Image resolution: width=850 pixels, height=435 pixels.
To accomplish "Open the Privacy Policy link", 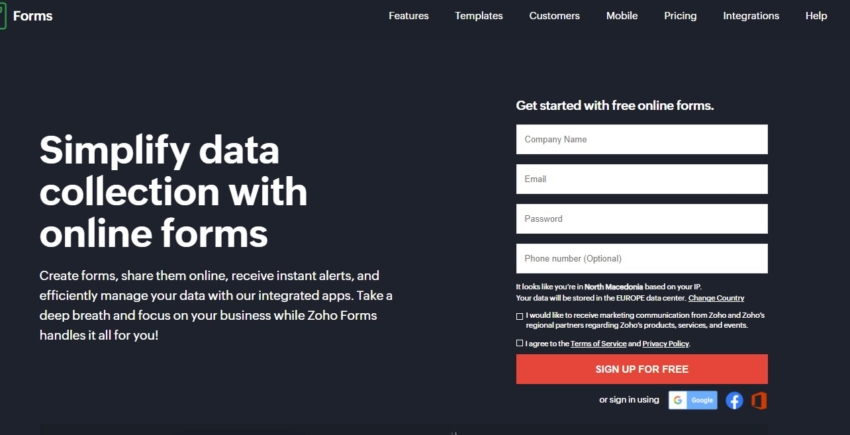I will click(665, 344).
